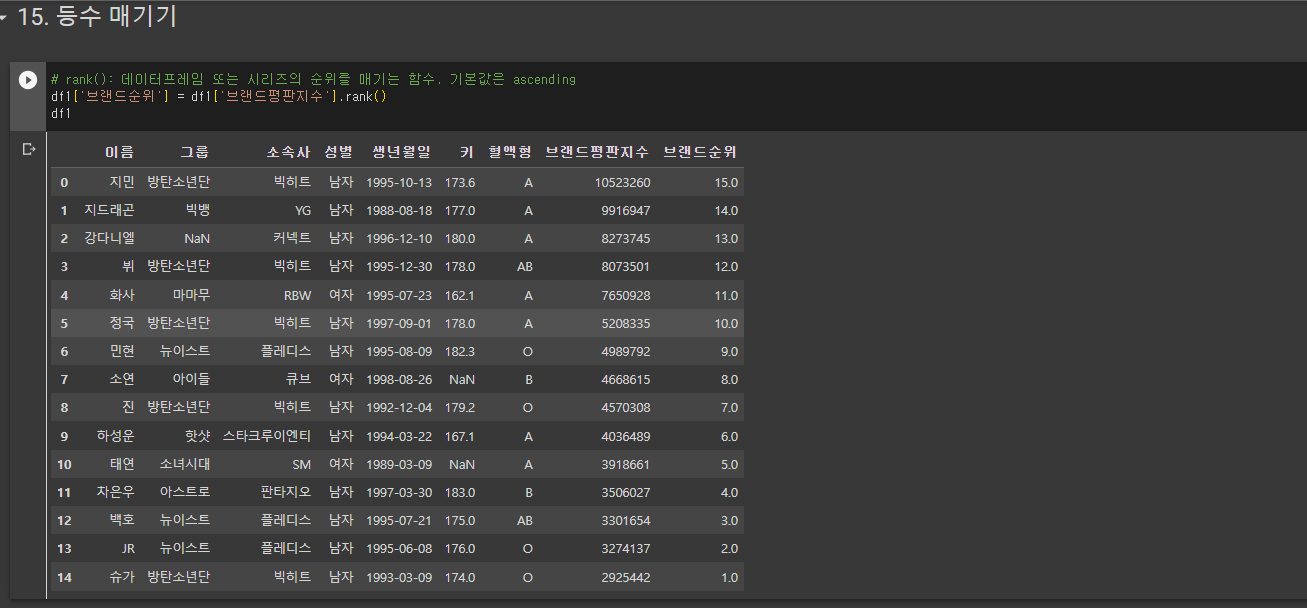Click the NaN group cell for 강다니엘
The height and width of the screenshot is (608, 1307).
197,238
